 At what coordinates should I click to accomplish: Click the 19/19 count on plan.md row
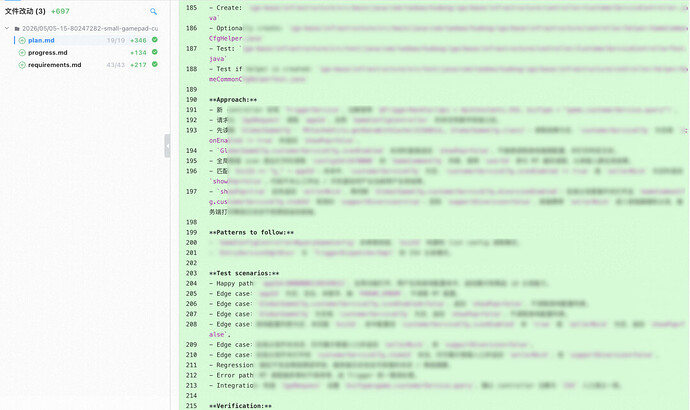coord(116,40)
